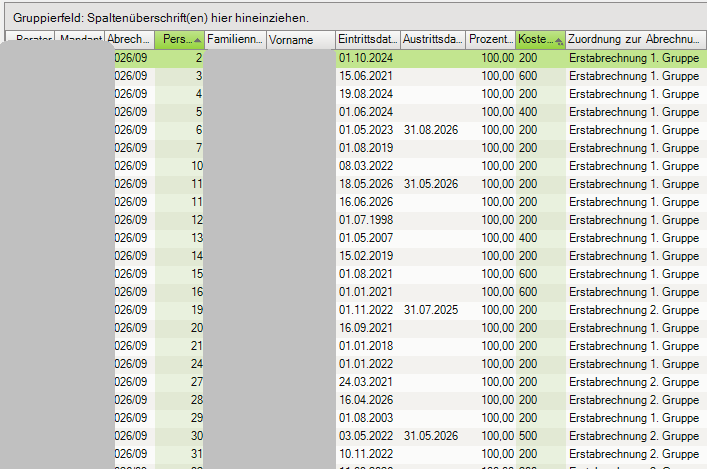Click entry date 01.01.2022
Screen dimensions: 707x469
click(366, 364)
